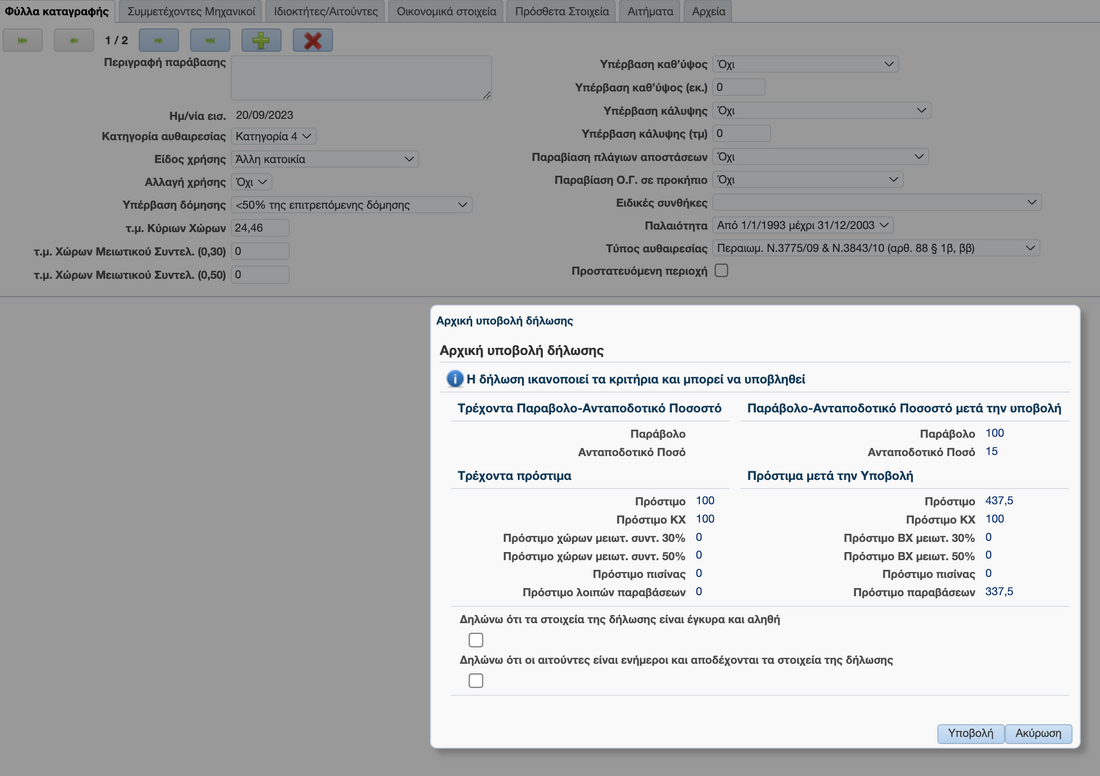
Task: Click the blue info icon in dialog
Action: click(454, 380)
